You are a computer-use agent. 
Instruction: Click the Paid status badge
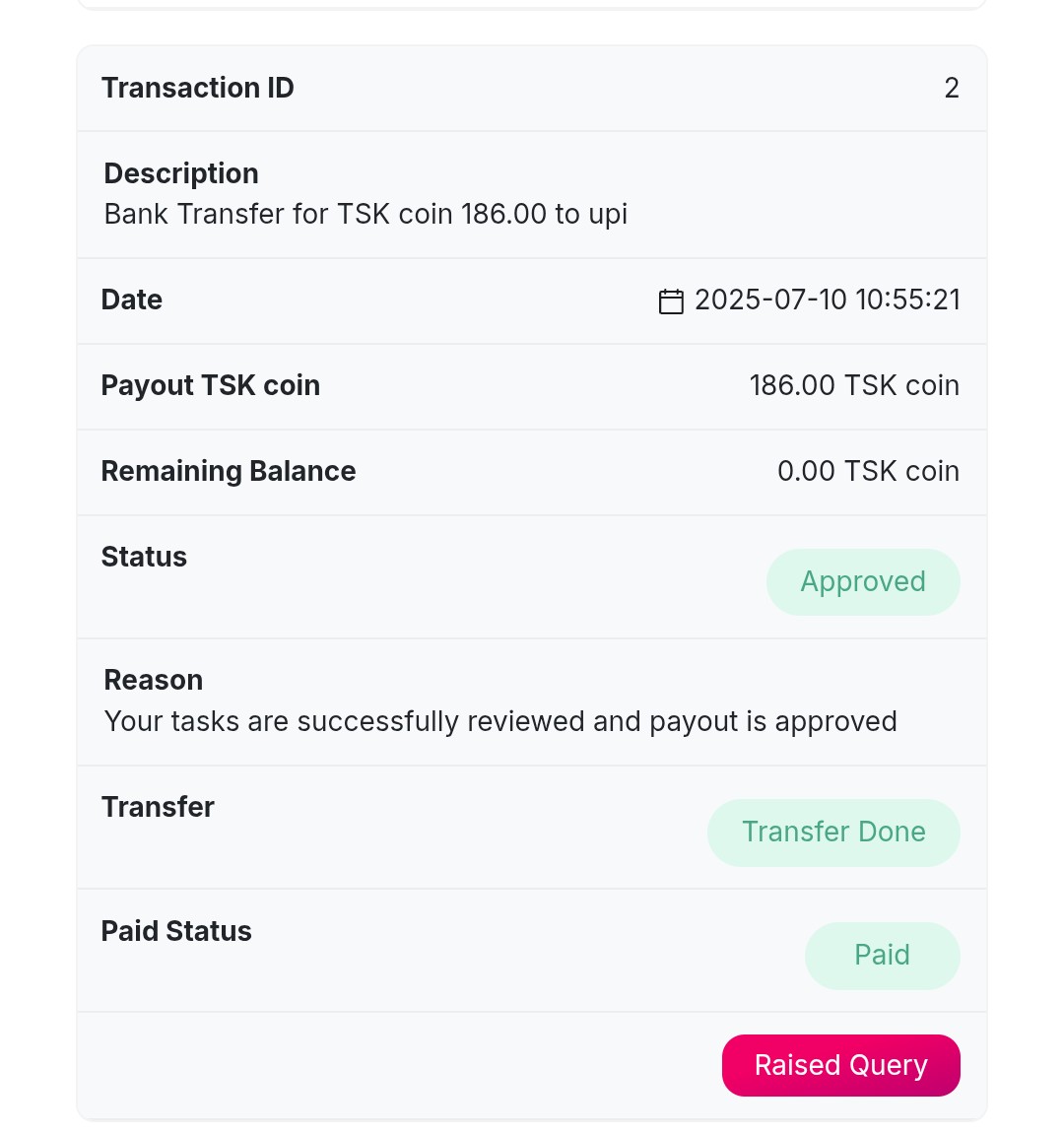click(x=882, y=956)
